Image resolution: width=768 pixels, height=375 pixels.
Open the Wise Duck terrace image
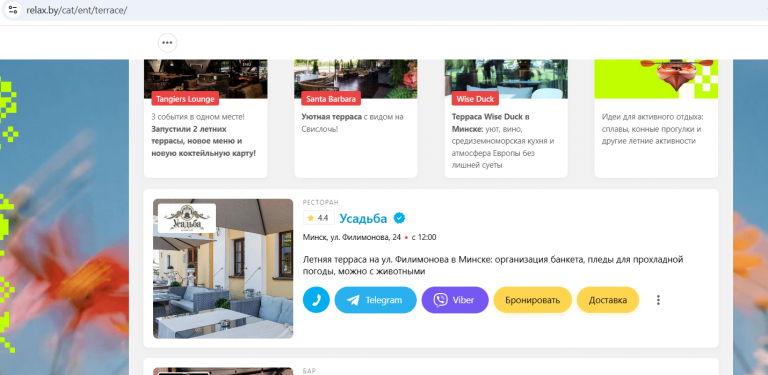pos(506,78)
